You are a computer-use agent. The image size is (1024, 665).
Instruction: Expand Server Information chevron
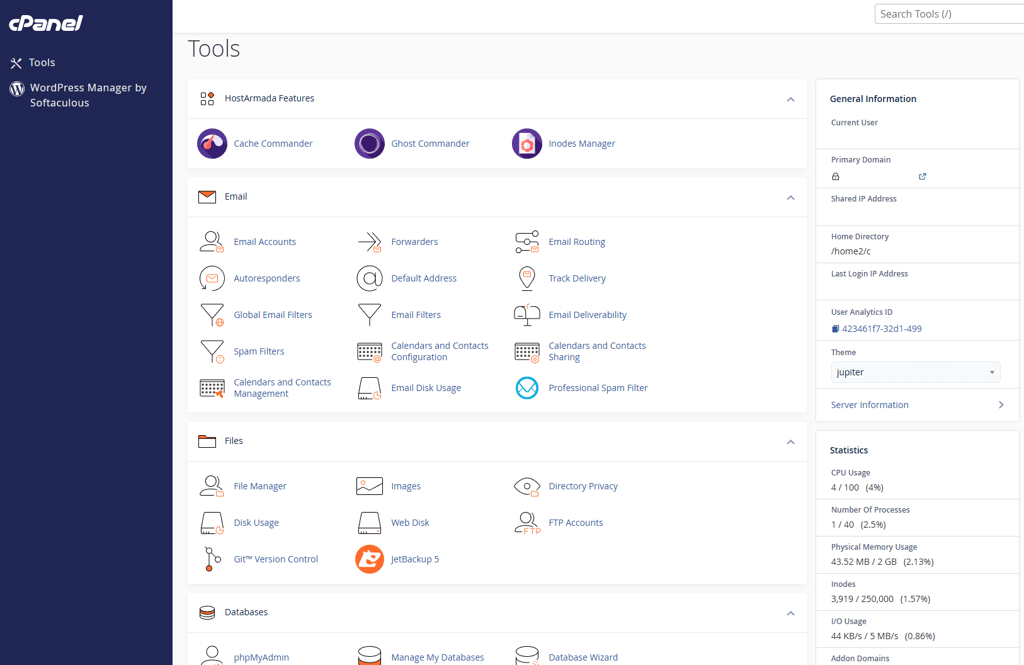pyautogui.click(x=1000, y=405)
